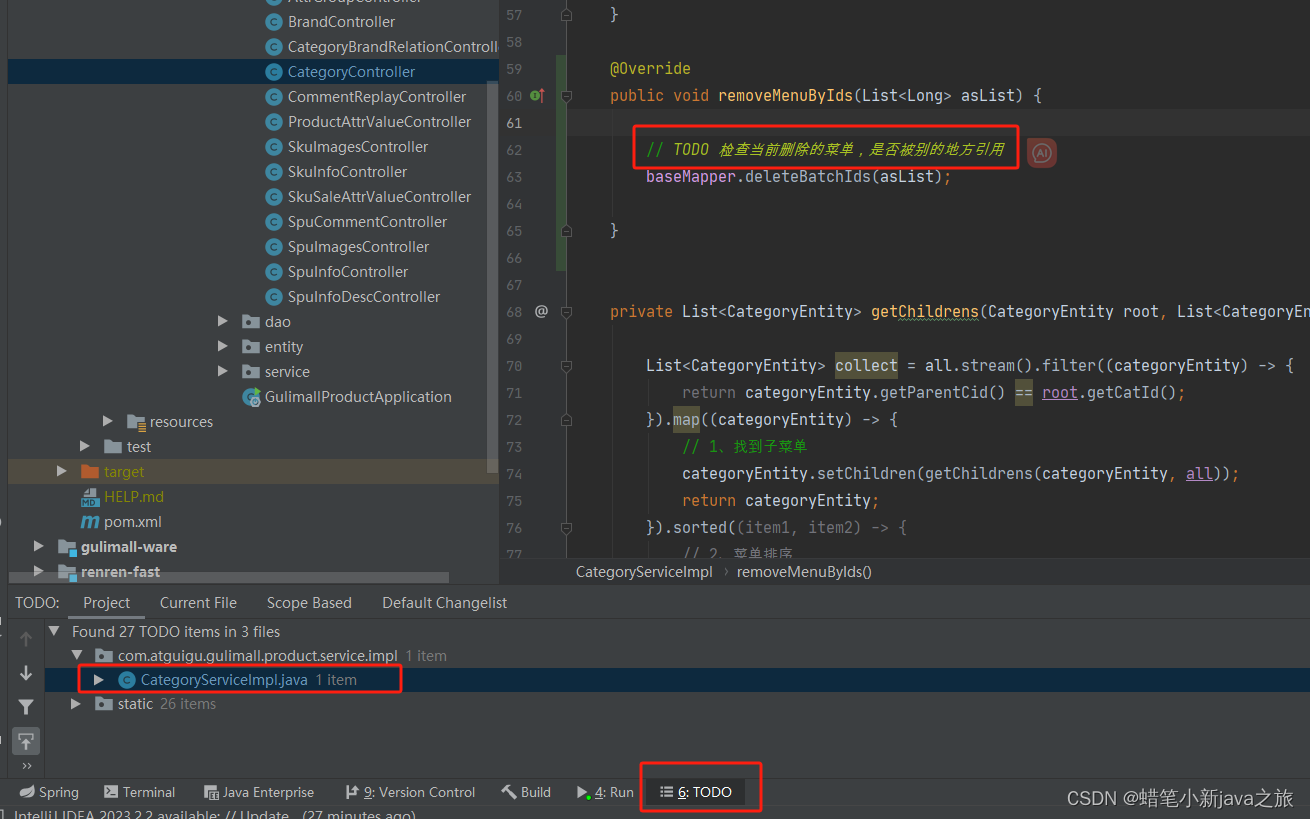
Task: Click the override gutter icon on line 60
Action: [536, 96]
